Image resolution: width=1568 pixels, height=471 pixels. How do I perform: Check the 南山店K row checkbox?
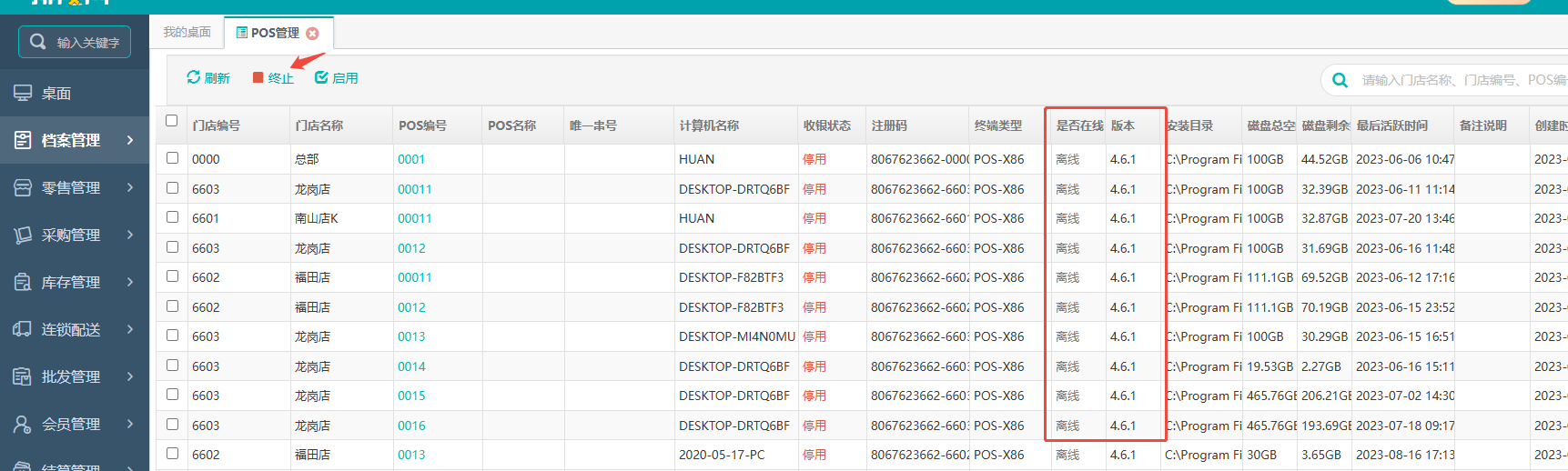coord(172,216)
